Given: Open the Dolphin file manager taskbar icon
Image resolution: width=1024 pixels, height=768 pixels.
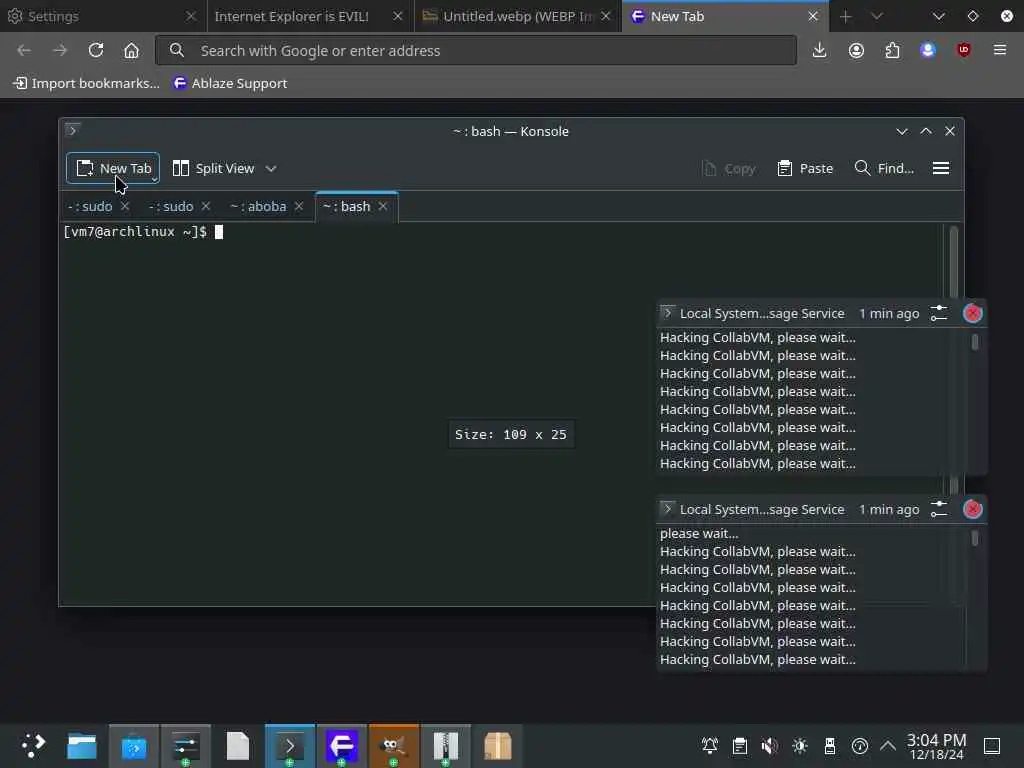Looking at the screenshot, I should (x=82, y=746).
